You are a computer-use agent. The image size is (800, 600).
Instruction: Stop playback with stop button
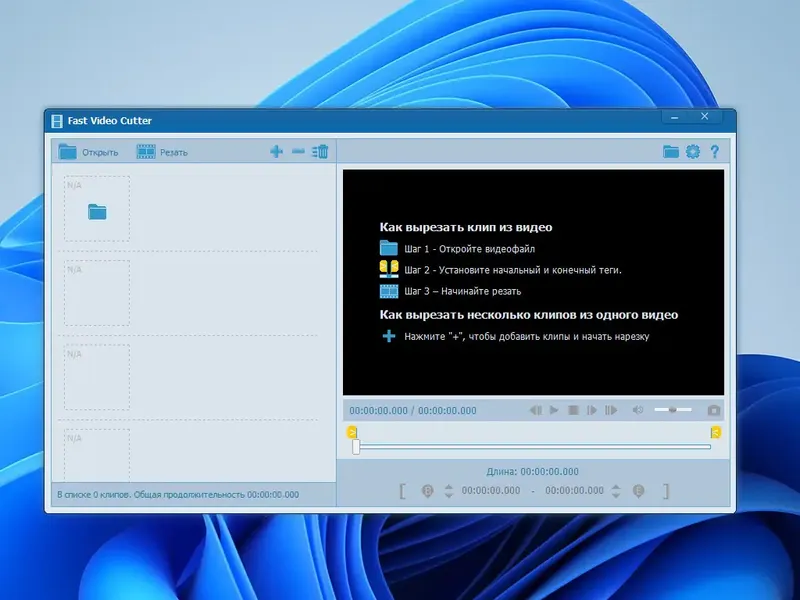573,410
